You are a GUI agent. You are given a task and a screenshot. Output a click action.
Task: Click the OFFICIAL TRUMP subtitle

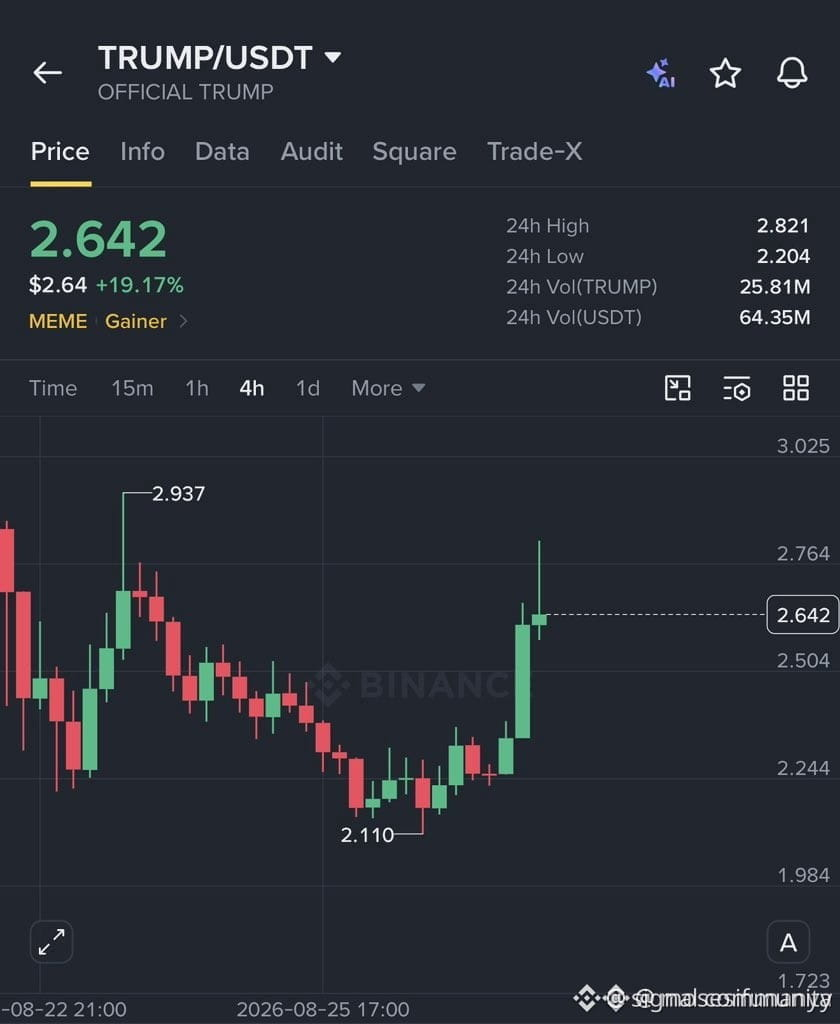click(186, 92)
